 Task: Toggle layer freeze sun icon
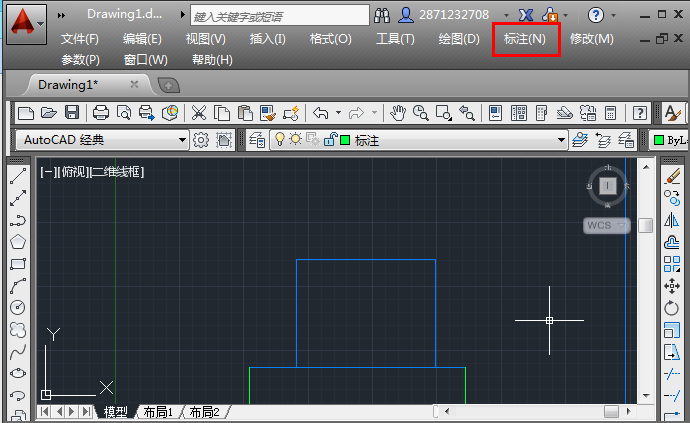coord(296,140)
